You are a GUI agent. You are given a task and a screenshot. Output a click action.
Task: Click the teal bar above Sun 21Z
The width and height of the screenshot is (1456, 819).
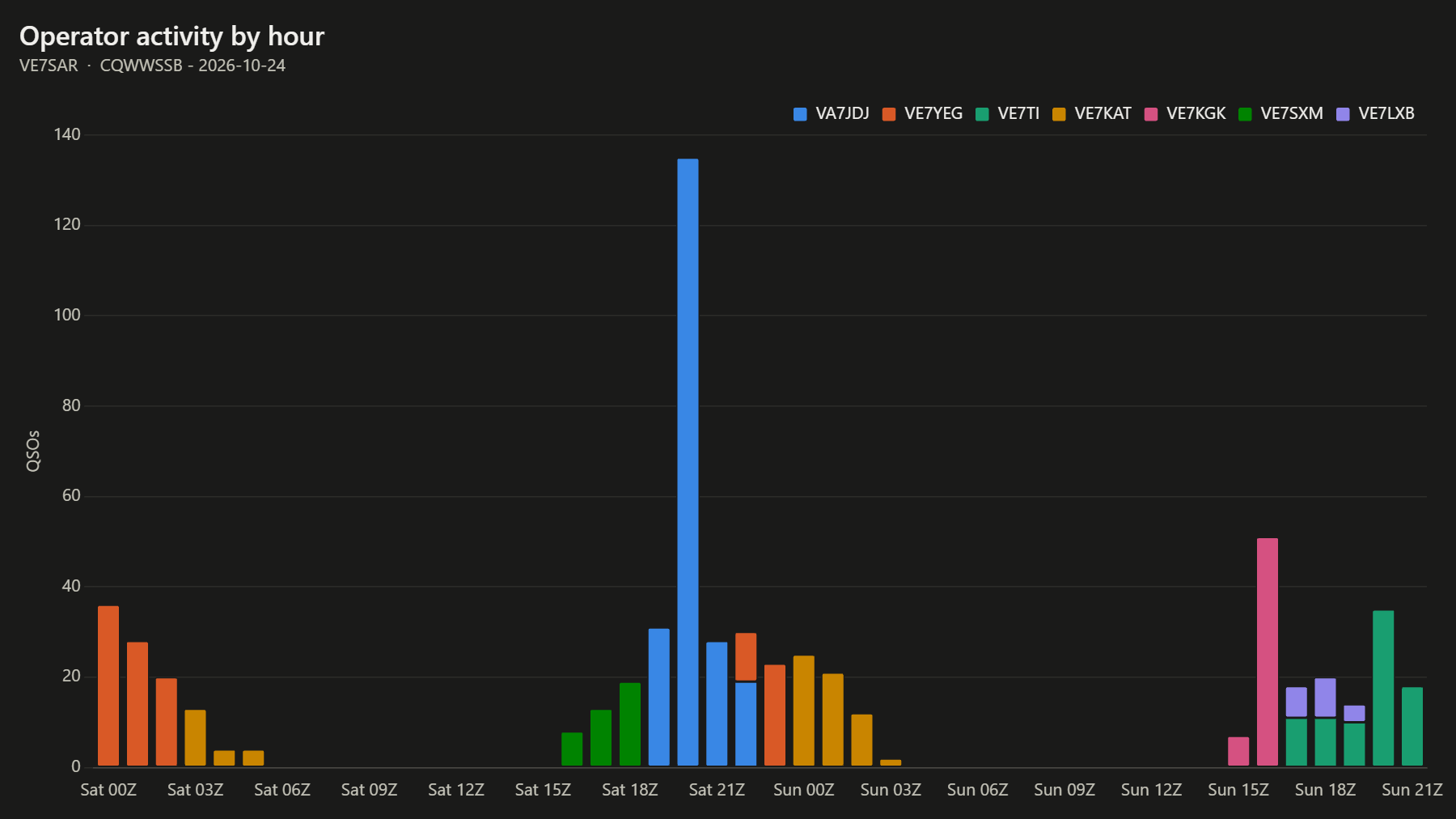(1412, 727)
